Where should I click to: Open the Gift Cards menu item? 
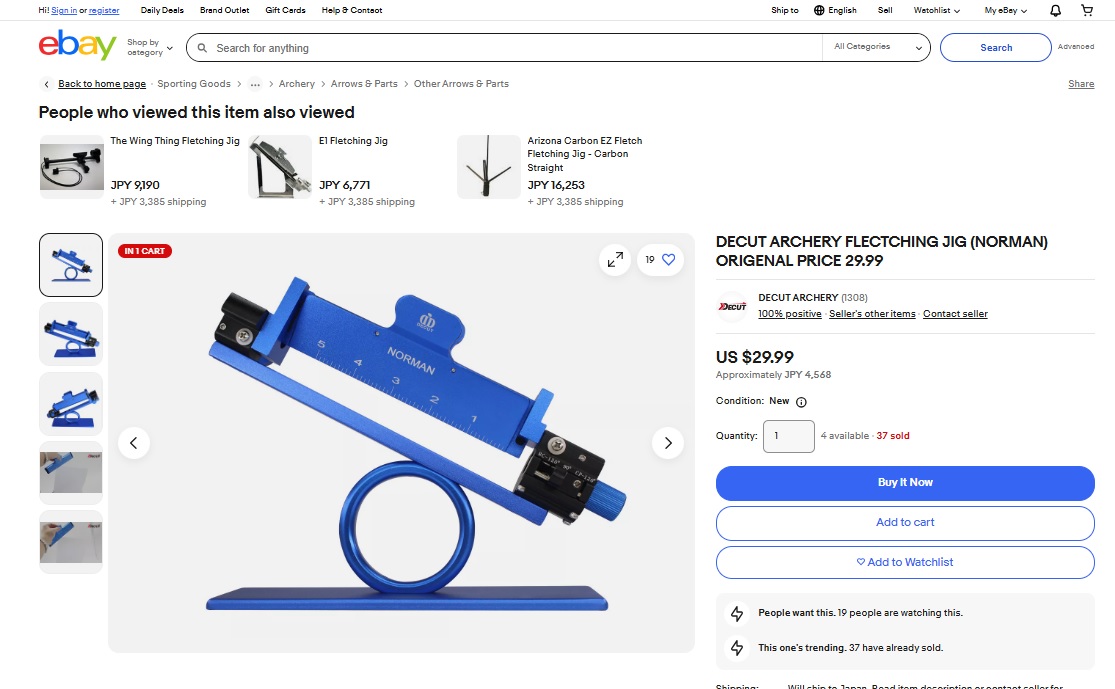(x=285, y=10)
